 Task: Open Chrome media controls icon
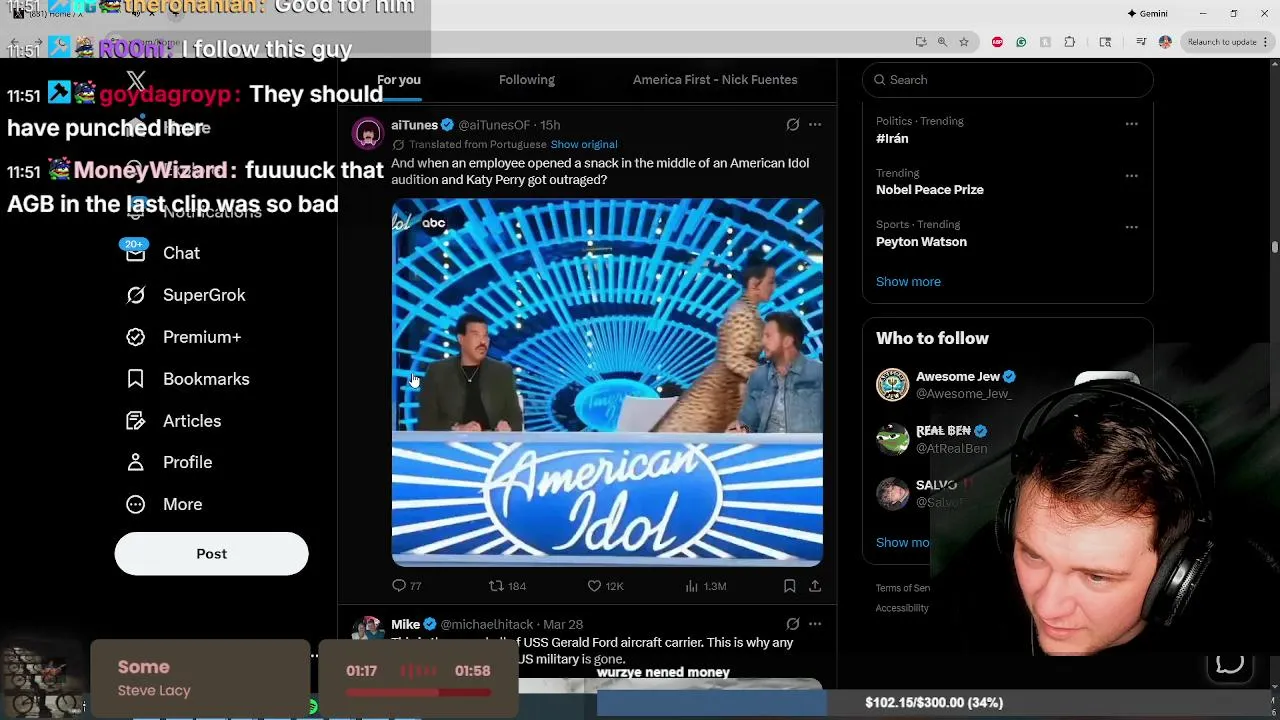[x=1141, y=42]
